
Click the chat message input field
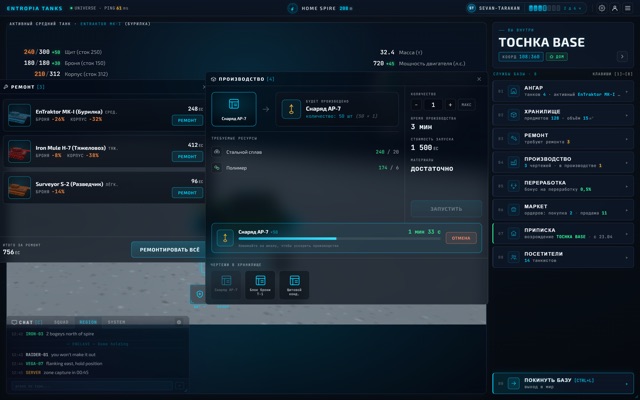[x=92, y=385]
